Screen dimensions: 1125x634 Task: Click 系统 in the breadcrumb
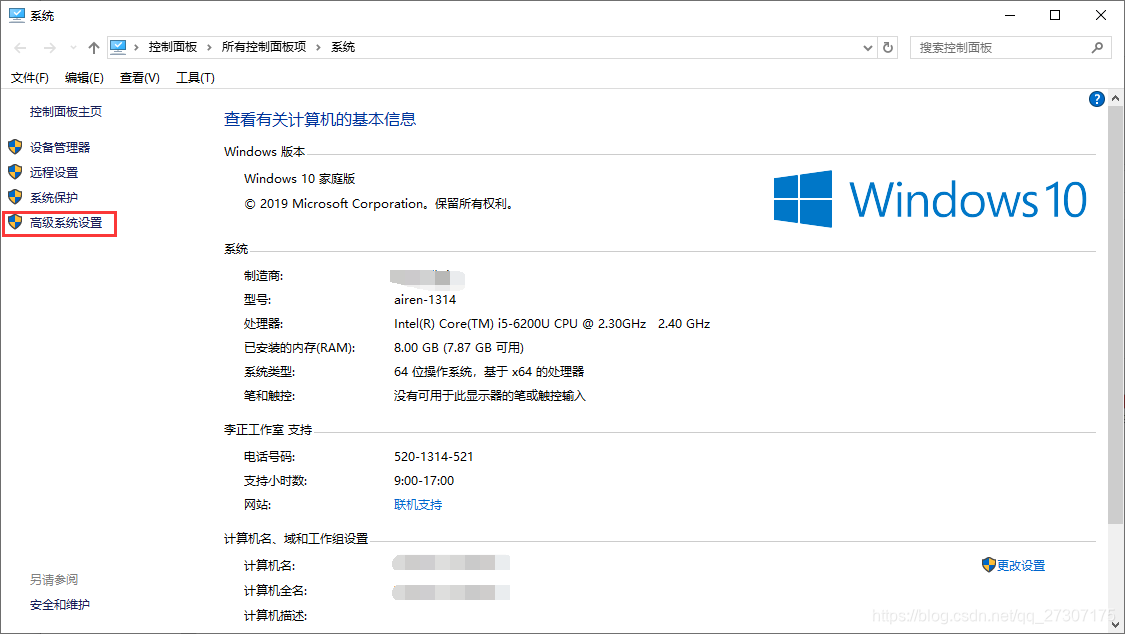click(343, 47)
